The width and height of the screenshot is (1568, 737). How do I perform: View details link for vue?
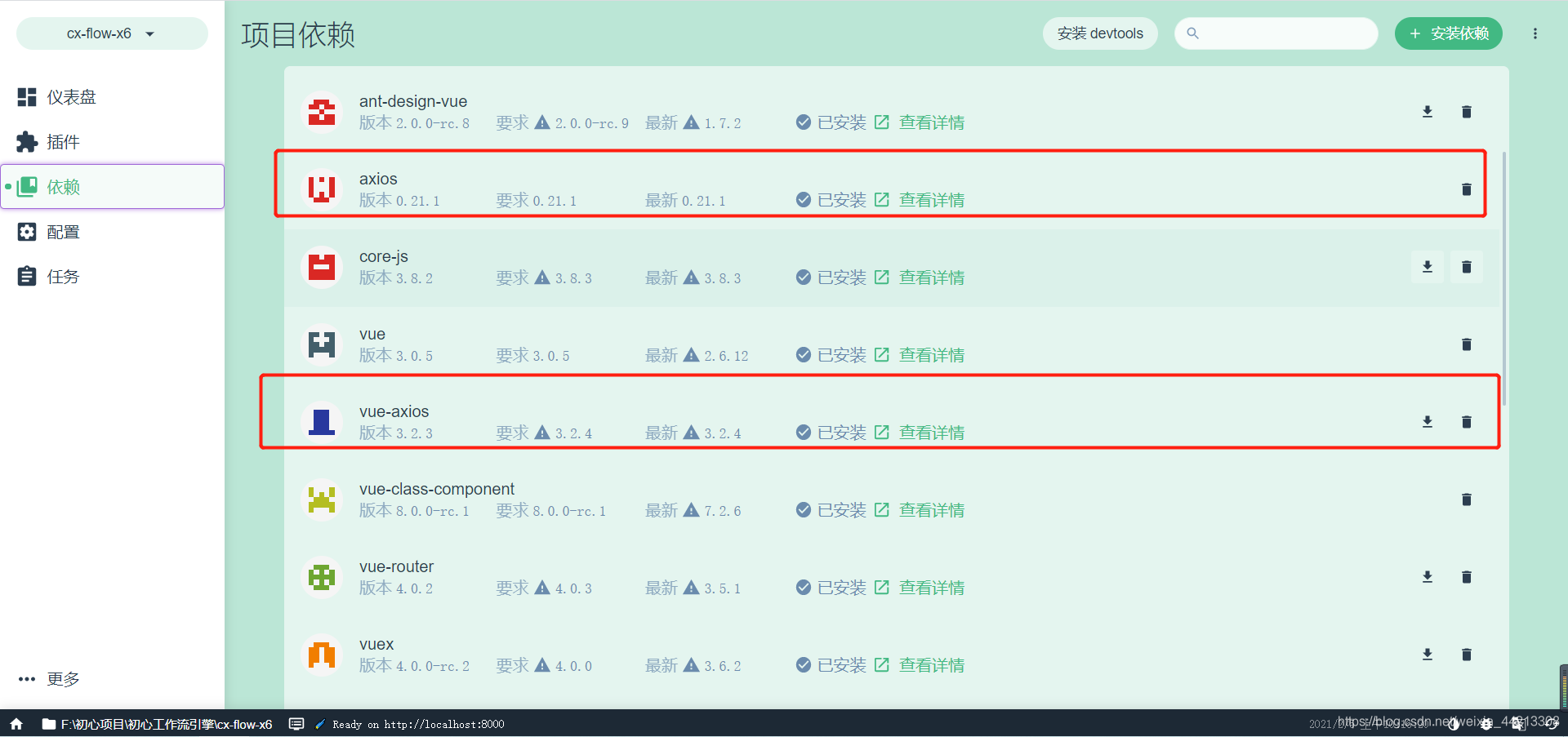click(920, 355)
